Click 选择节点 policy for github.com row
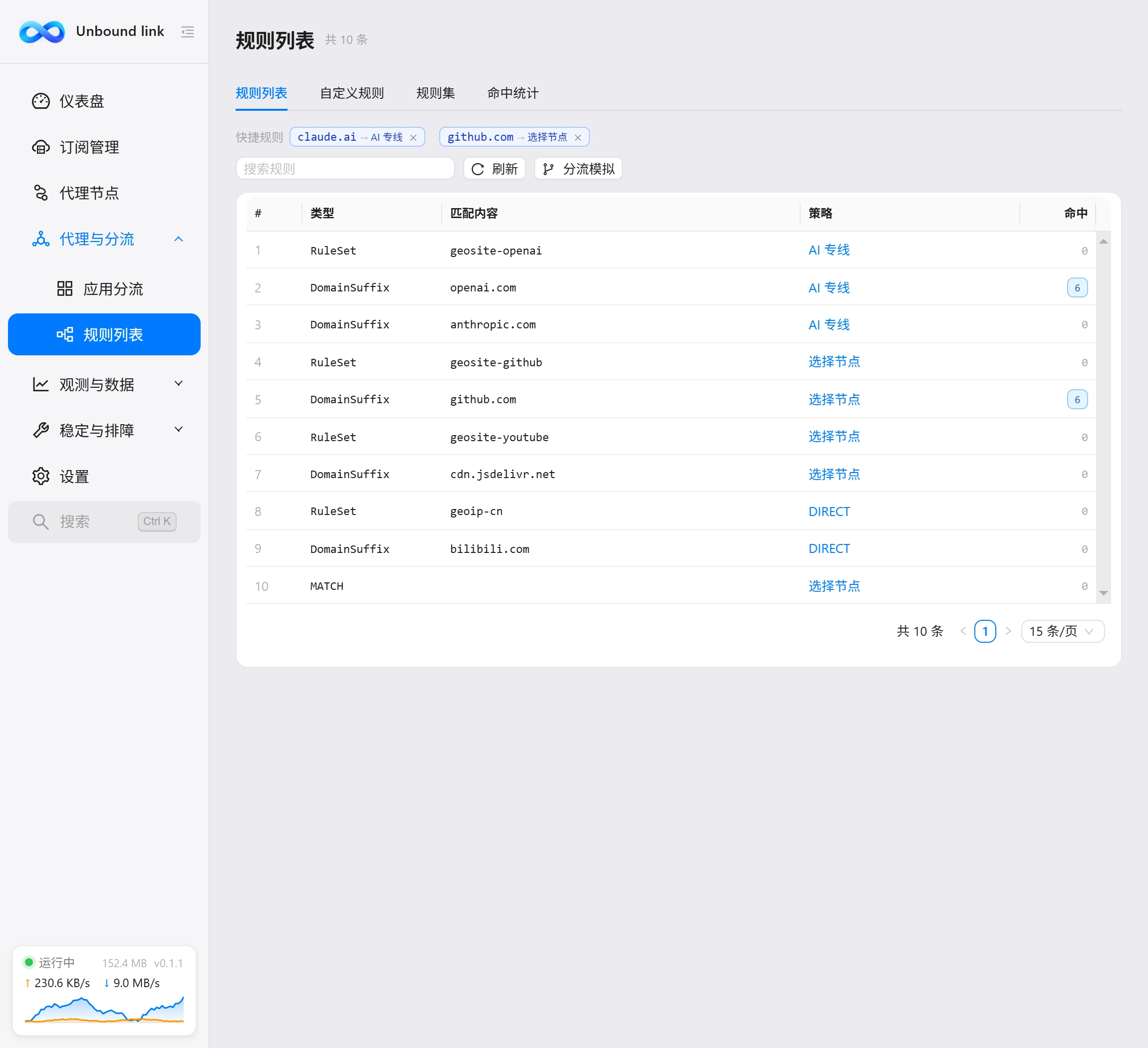The image size is (1148, 1048). click(x=834, y=399)
